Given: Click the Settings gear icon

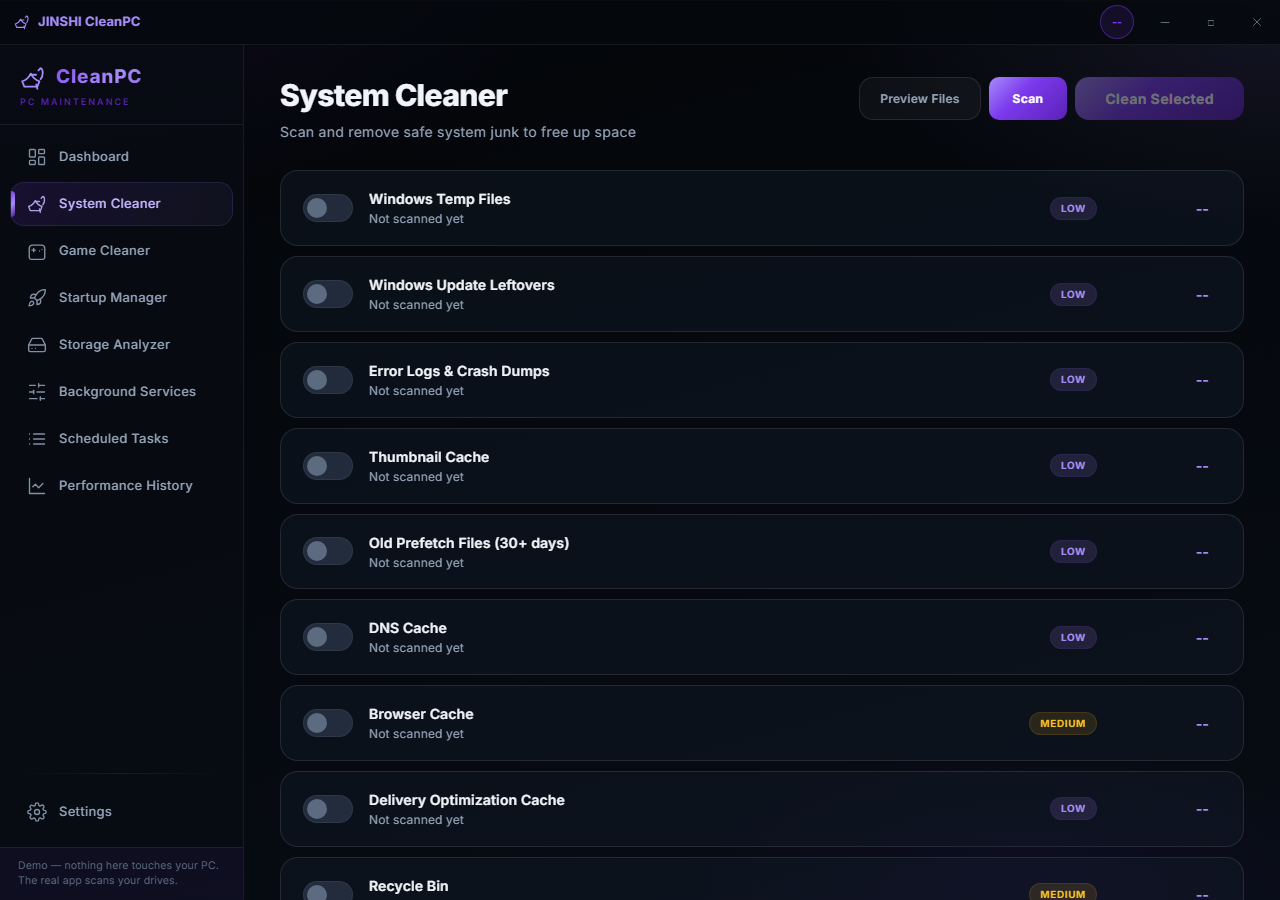Looking at the screenshot, I should click(x=37, y=812).
